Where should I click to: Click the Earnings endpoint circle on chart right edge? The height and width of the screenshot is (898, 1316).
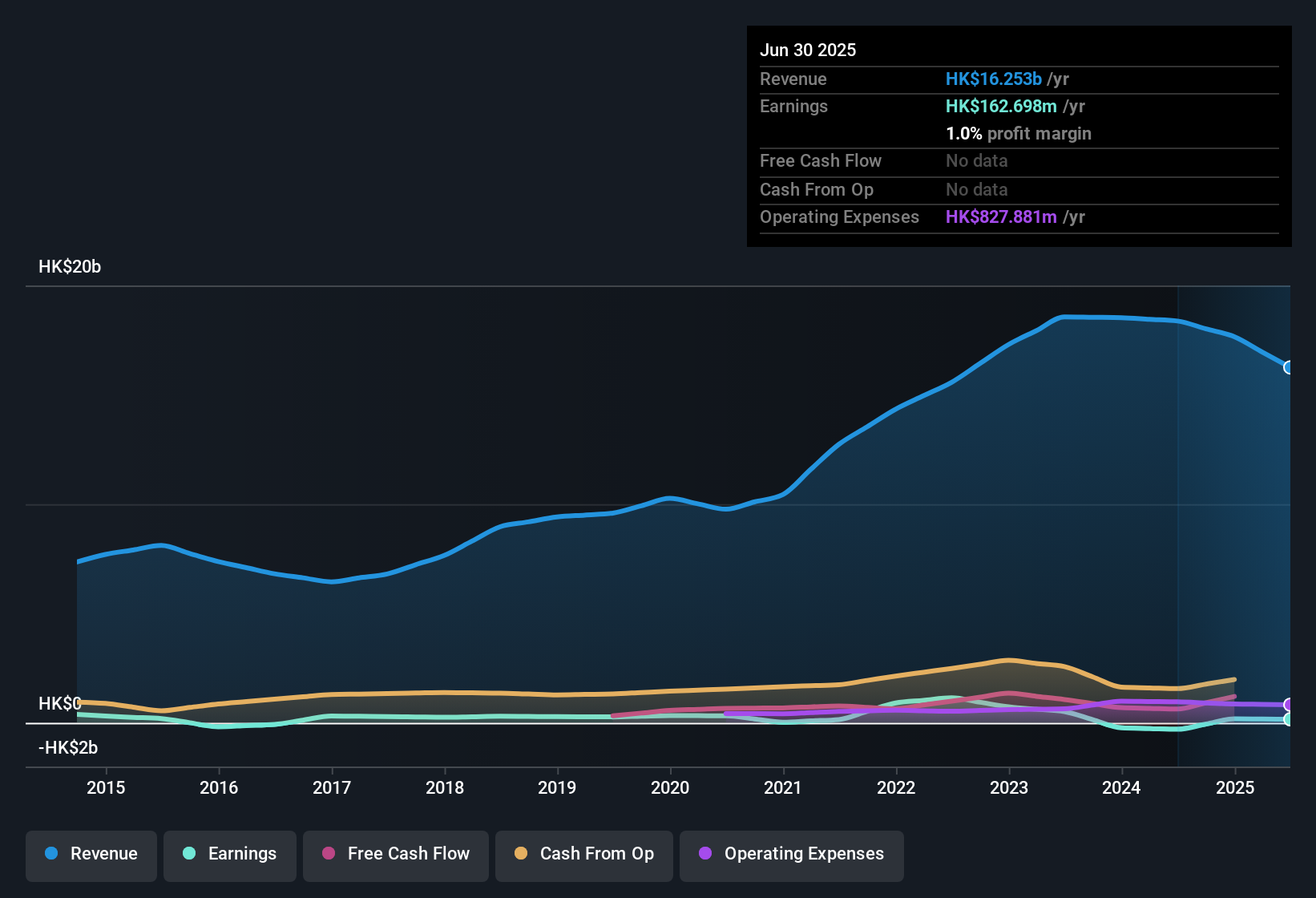[1290, 722]
